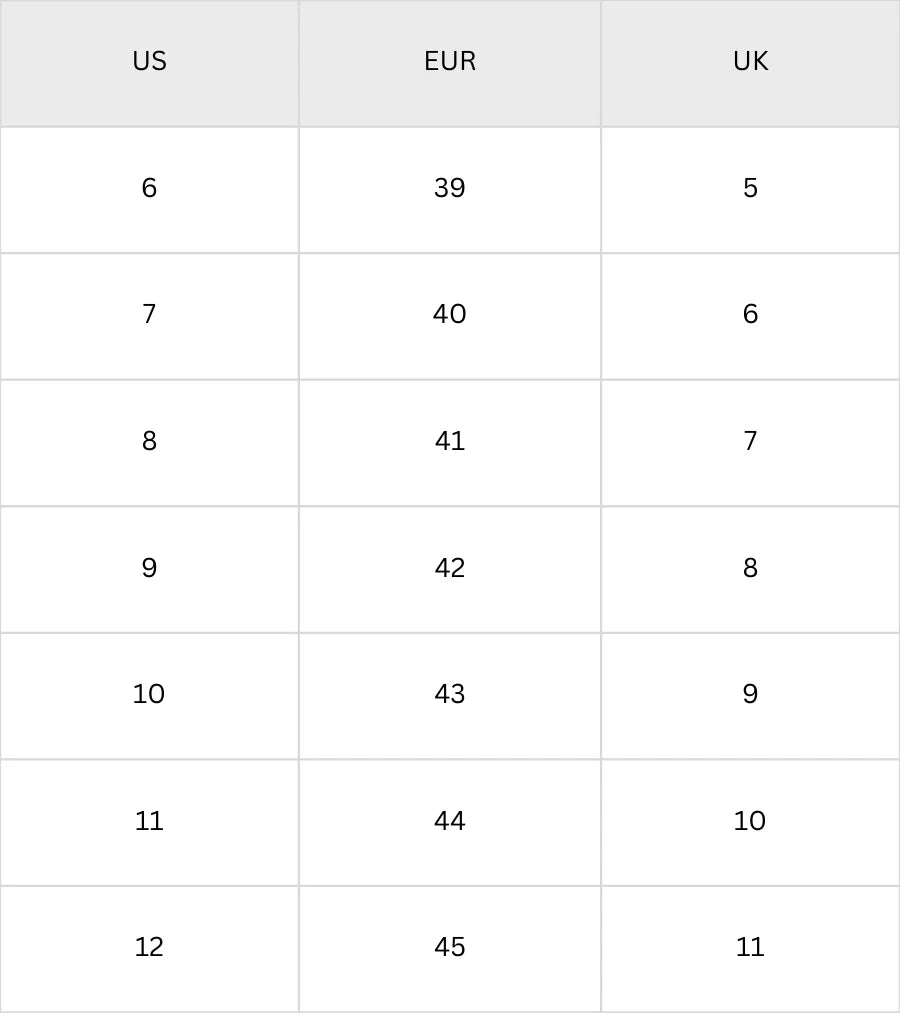Click the EUR column header
The height and width of the screenshot is (1013, 900).
tap(450, 62)
